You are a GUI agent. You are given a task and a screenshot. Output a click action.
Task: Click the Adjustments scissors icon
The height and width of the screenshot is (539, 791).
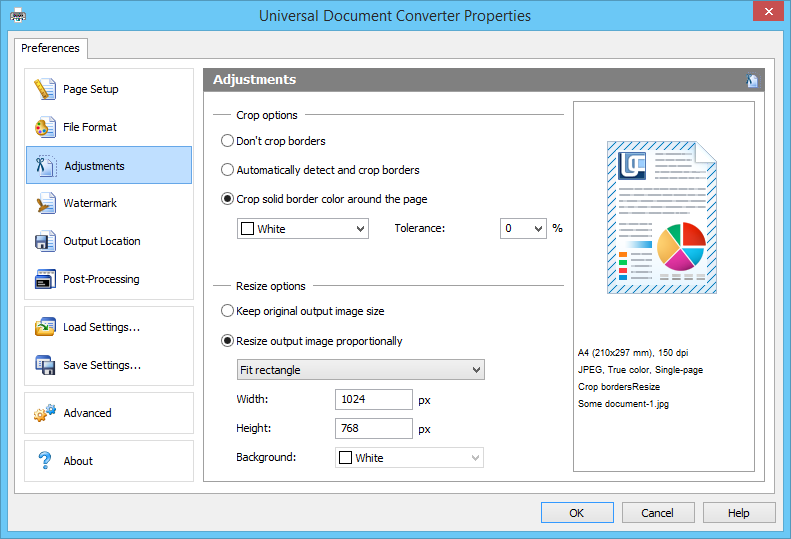45,166
